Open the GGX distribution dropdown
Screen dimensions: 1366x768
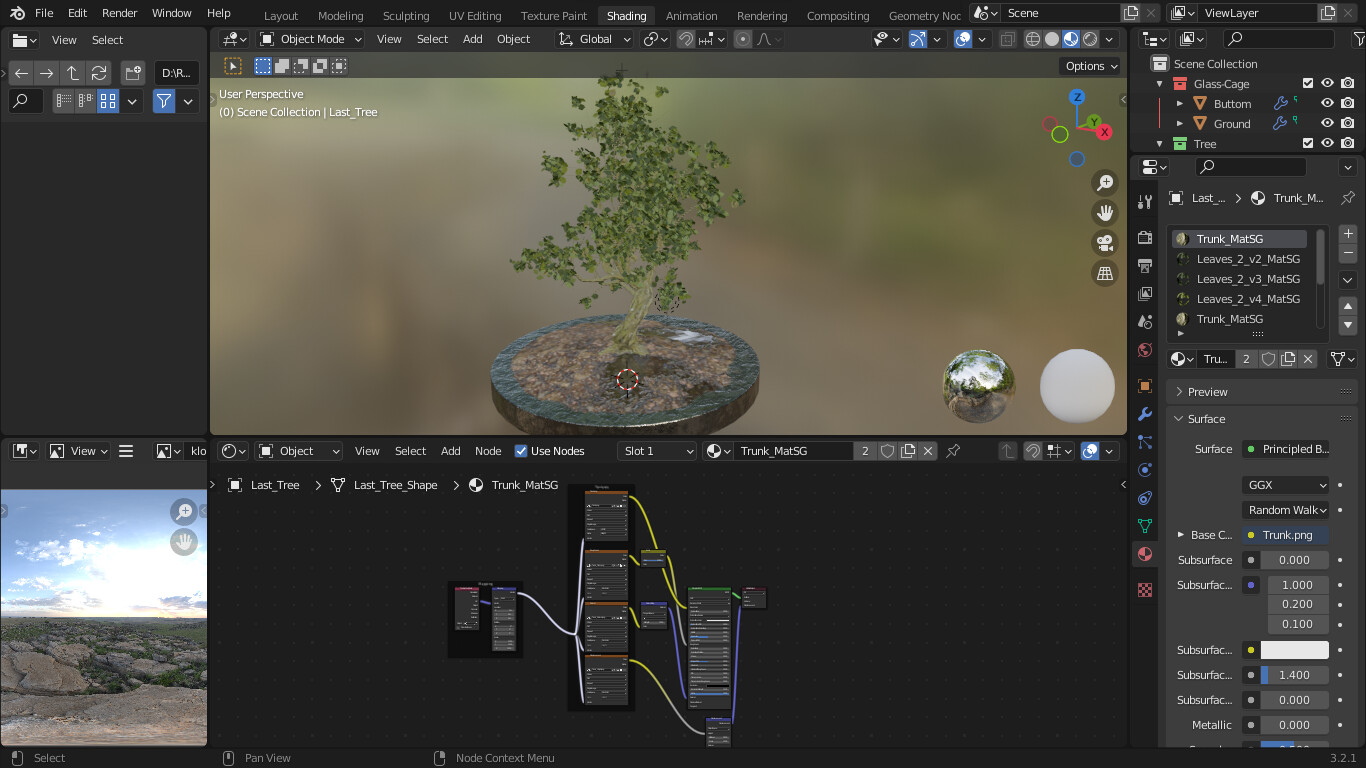coord(1286,485)
